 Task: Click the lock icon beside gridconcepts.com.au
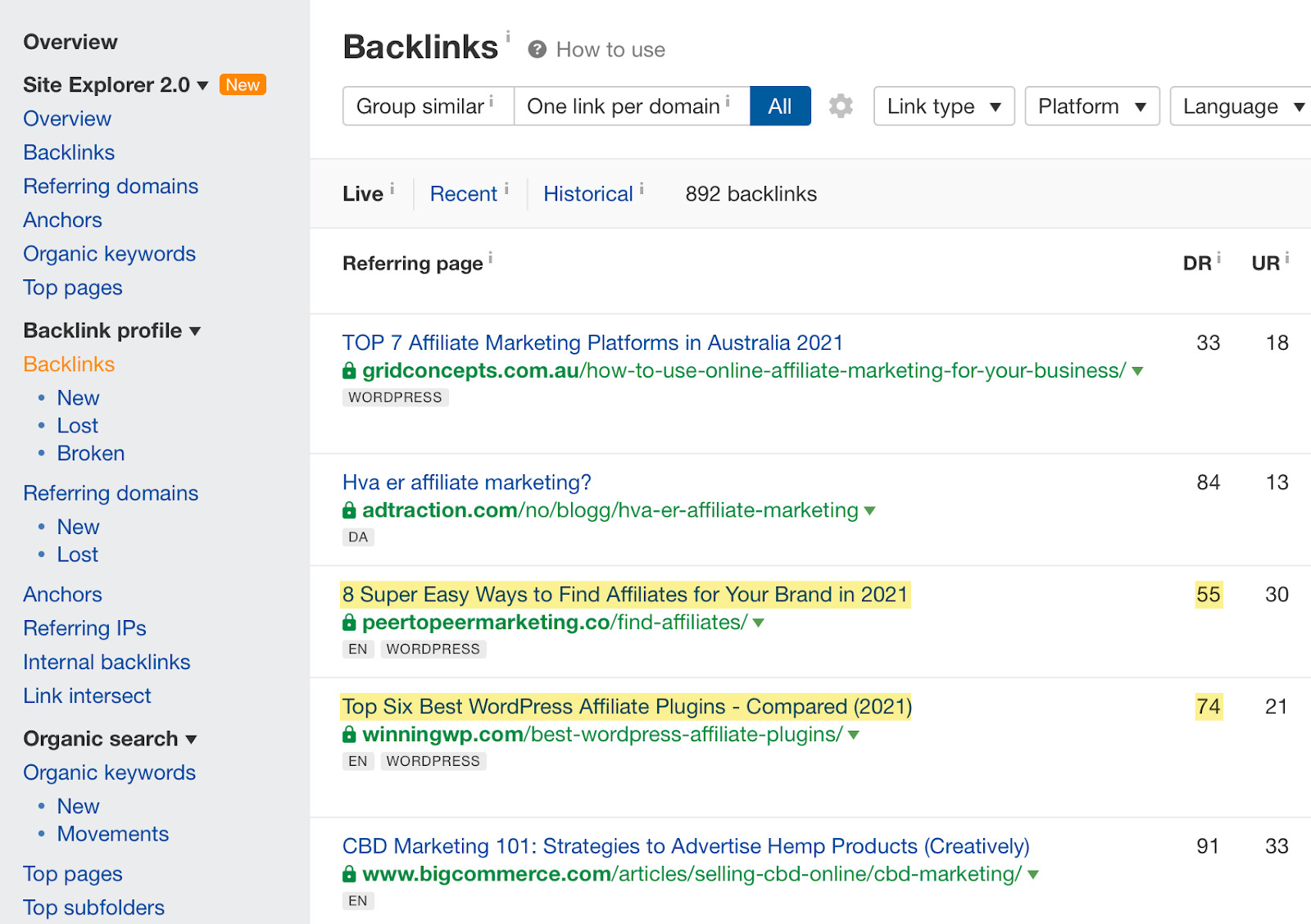click(348, 371)
